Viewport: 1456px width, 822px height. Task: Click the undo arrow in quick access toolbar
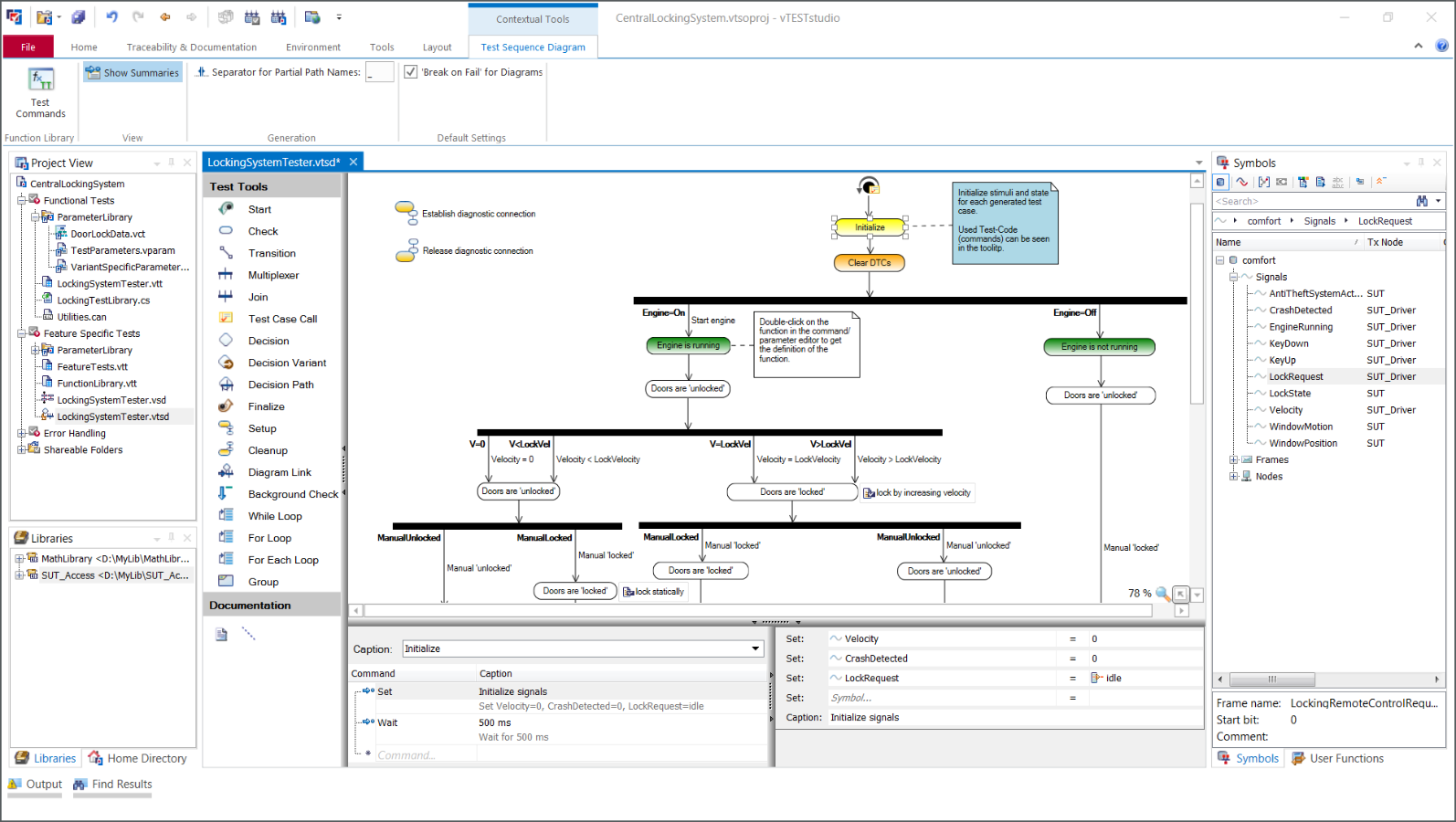click(x=111, y=16)
